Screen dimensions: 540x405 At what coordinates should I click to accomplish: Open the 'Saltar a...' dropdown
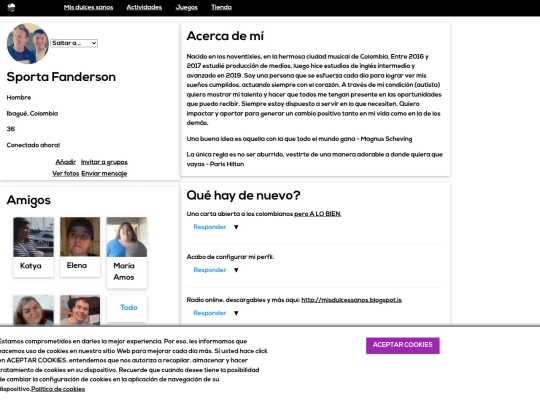(x=74, y=43)
